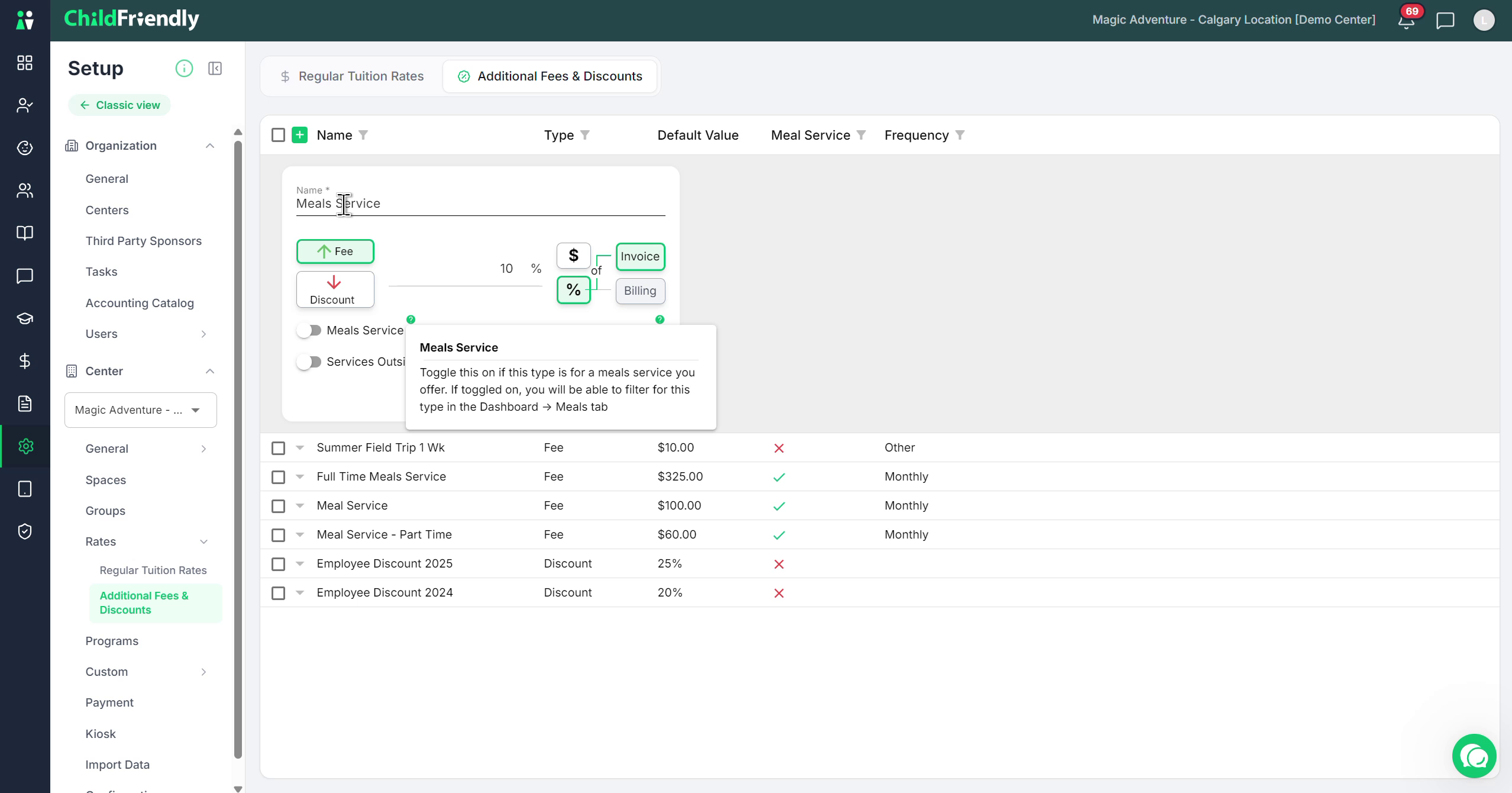This screenshot has height=793, width=1512.
Task: Toggle the Meals Service switch on
Action: pyautogui.click(x=309, y=330)
